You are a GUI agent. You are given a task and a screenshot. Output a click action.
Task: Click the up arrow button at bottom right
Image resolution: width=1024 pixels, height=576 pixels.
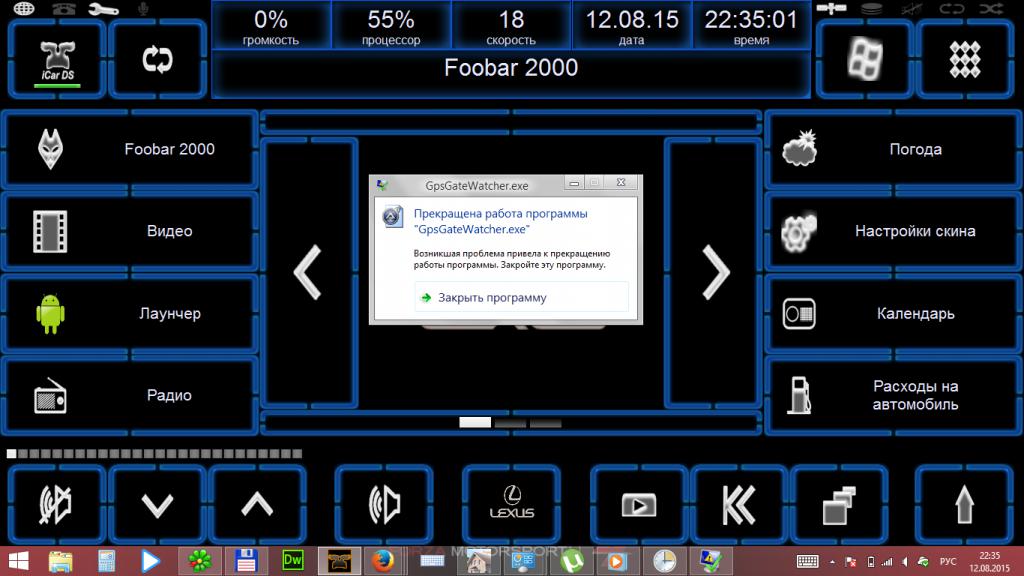[965, 505]
